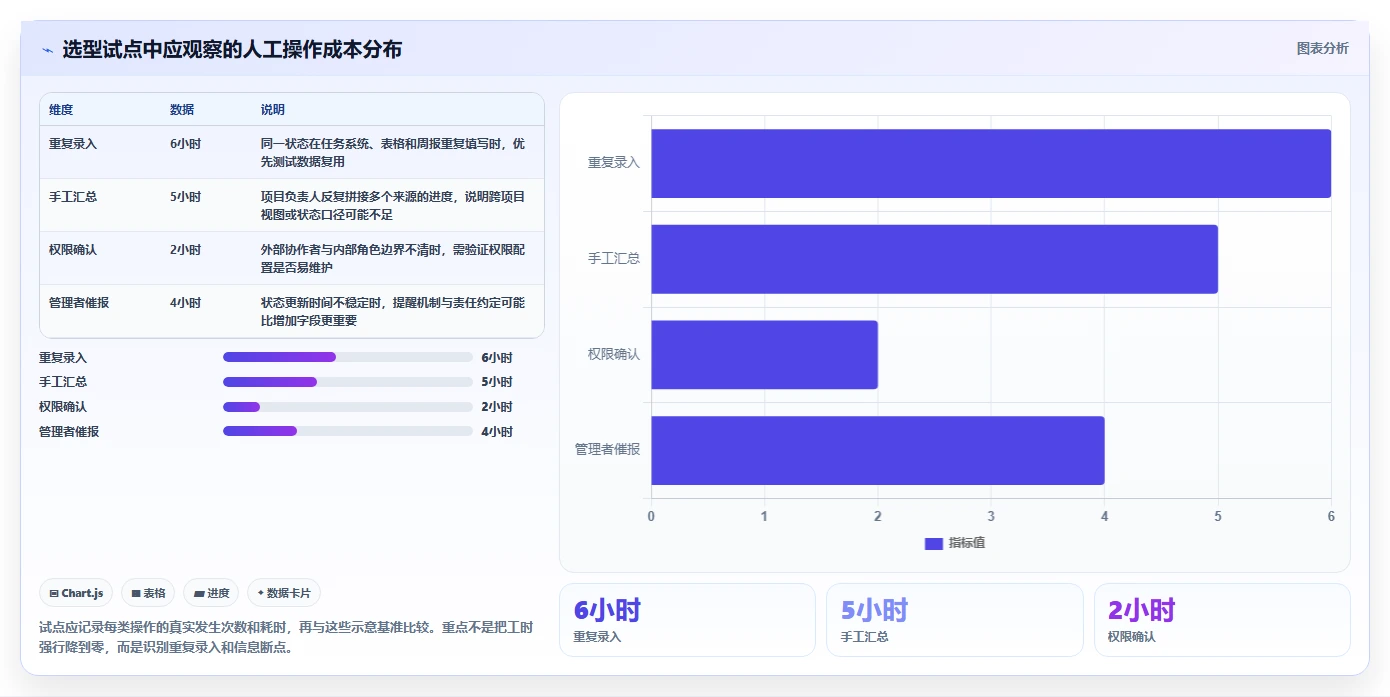Click 重复录入 y-axis label on chart

pos(614,163)
